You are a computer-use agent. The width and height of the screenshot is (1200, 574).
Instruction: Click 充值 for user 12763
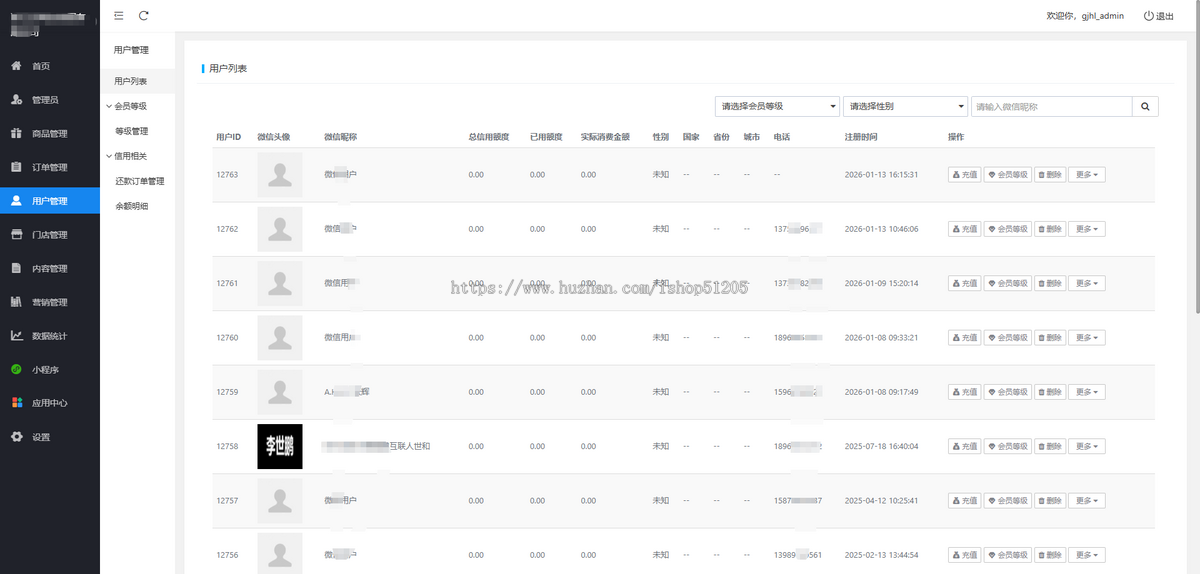click(964, 175)
